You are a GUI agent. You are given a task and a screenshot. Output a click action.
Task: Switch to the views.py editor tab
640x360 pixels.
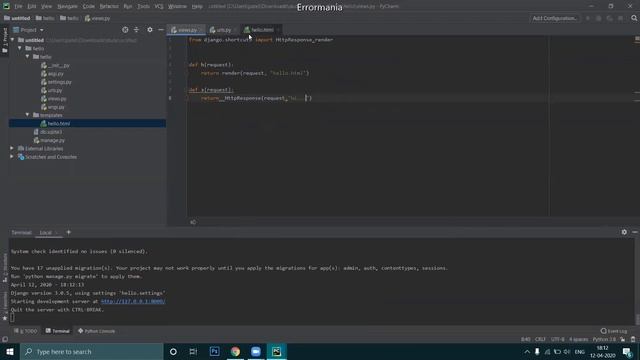coord(185,30)
